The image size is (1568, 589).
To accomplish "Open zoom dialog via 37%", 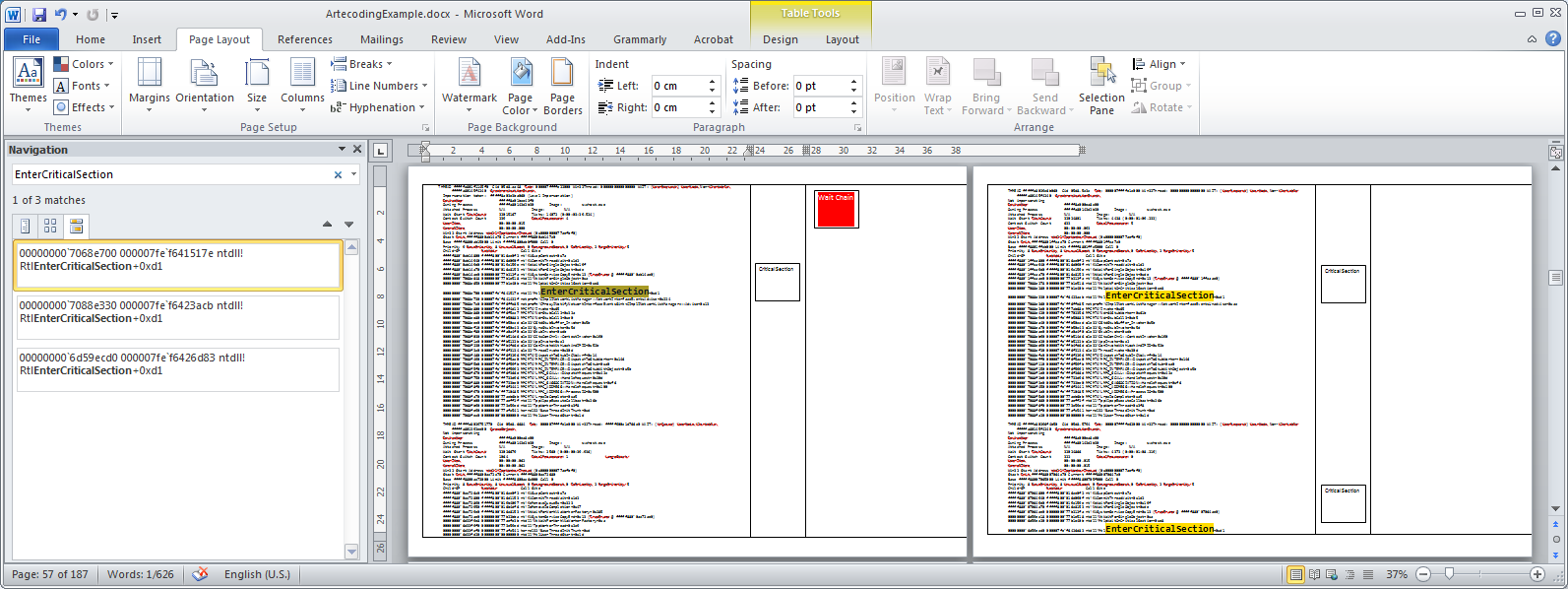I will (x=1396, y=575).
